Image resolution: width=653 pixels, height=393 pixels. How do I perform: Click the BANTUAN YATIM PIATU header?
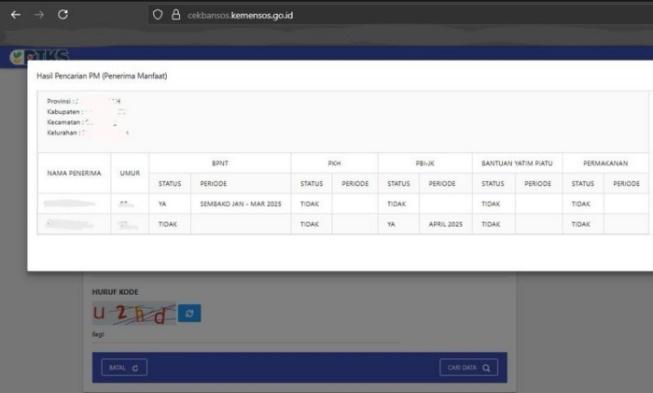517,163
